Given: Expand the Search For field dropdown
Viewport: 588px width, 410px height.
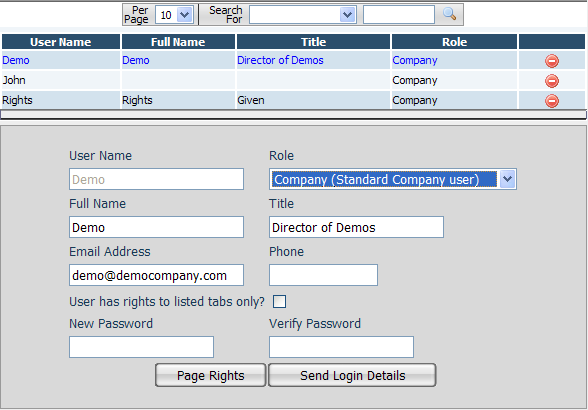Looking at the screenshot, I should tap(303, 15).
